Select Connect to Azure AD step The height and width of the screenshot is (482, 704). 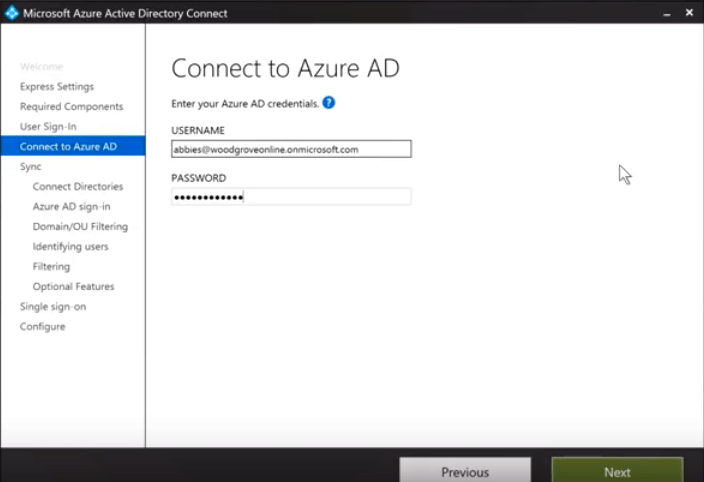(x=73, y=146)
